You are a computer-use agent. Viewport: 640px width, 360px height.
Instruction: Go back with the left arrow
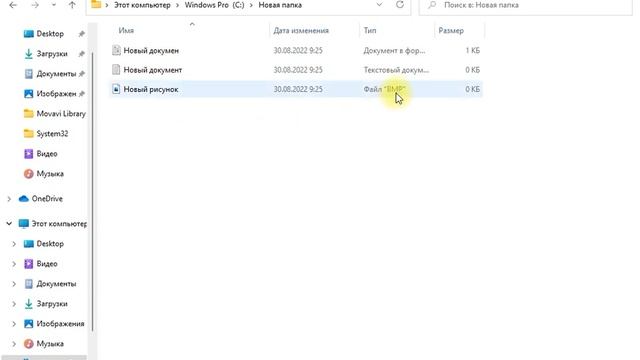pos(13,5)
